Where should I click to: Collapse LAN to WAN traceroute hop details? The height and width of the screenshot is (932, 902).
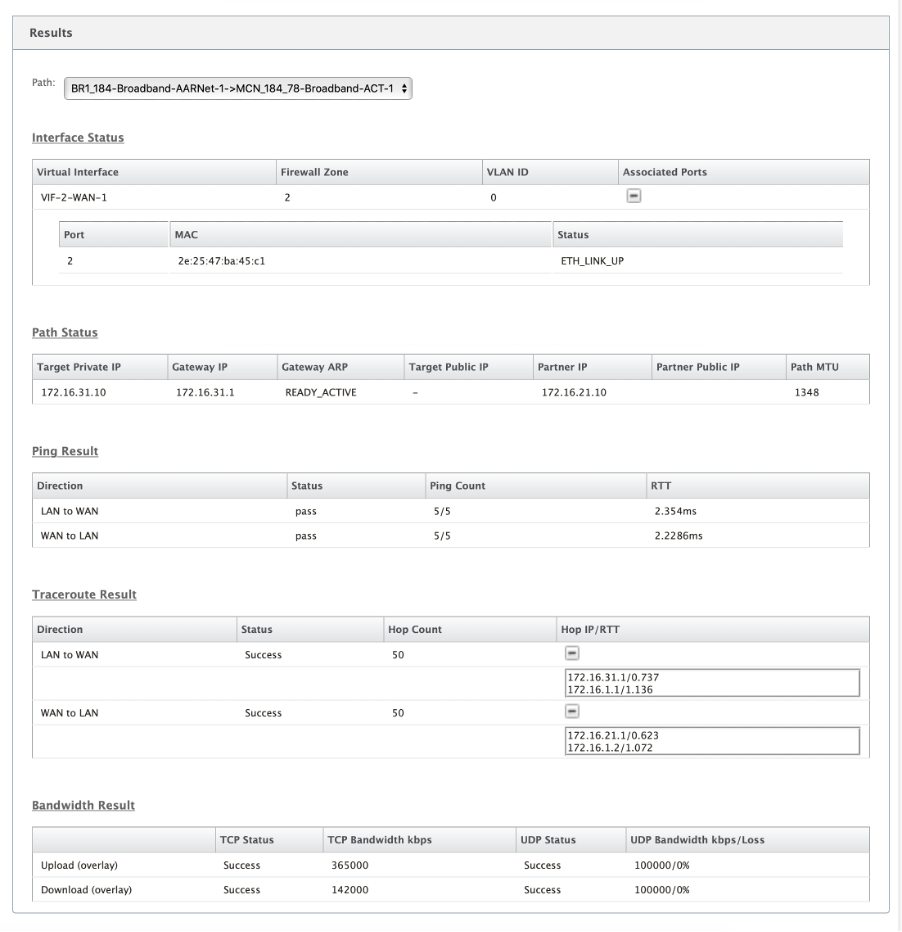pos(572,654)
